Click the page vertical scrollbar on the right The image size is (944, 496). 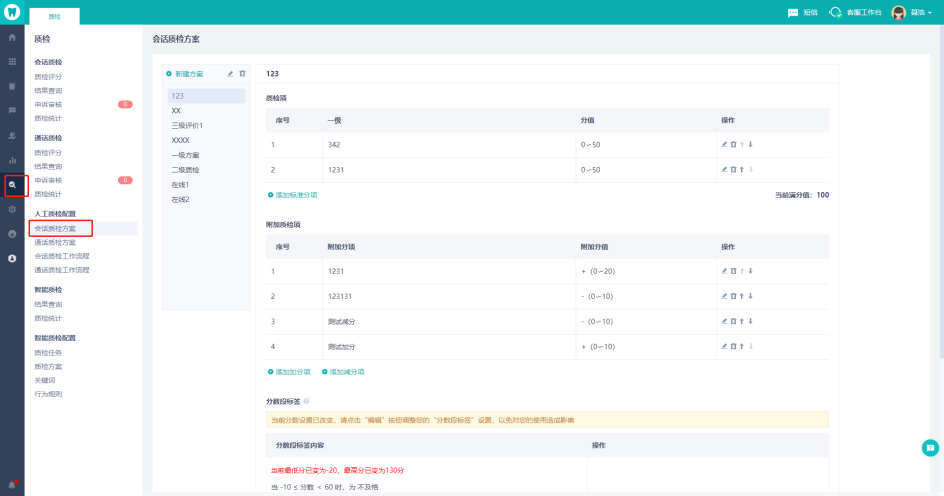coord(941,193)
